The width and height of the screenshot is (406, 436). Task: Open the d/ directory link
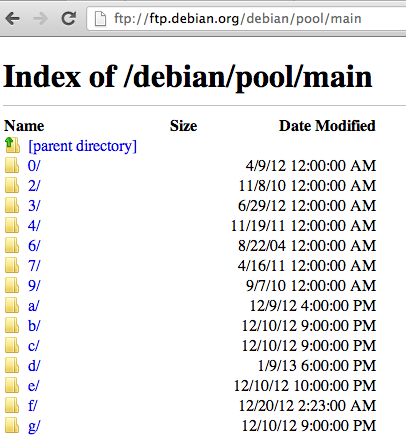click(x=34, y=366)
